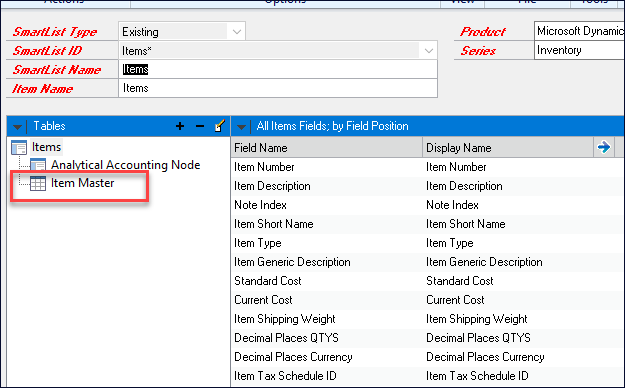Viewport: 625px width, 388px height.
Task: Click the SmartList Type label
Action: point(55,32)
